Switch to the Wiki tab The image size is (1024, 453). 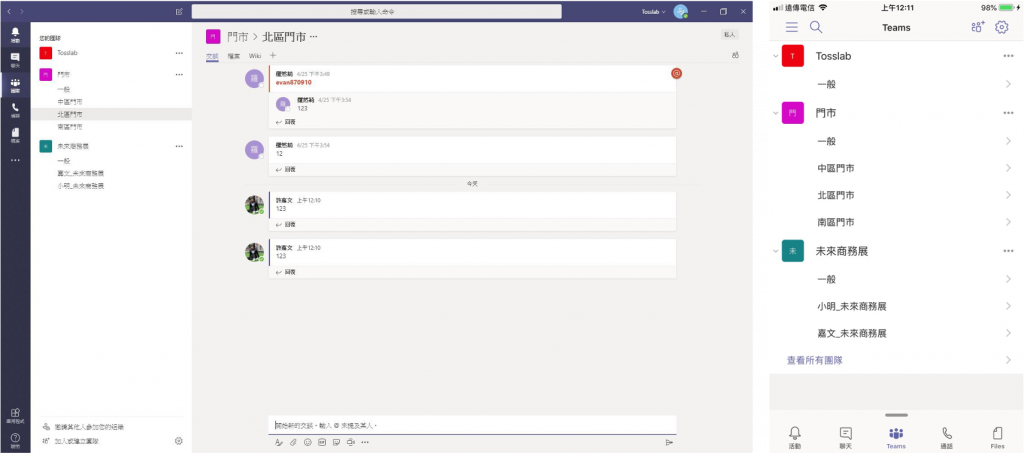pyautogui.click(x=255, y=56)
